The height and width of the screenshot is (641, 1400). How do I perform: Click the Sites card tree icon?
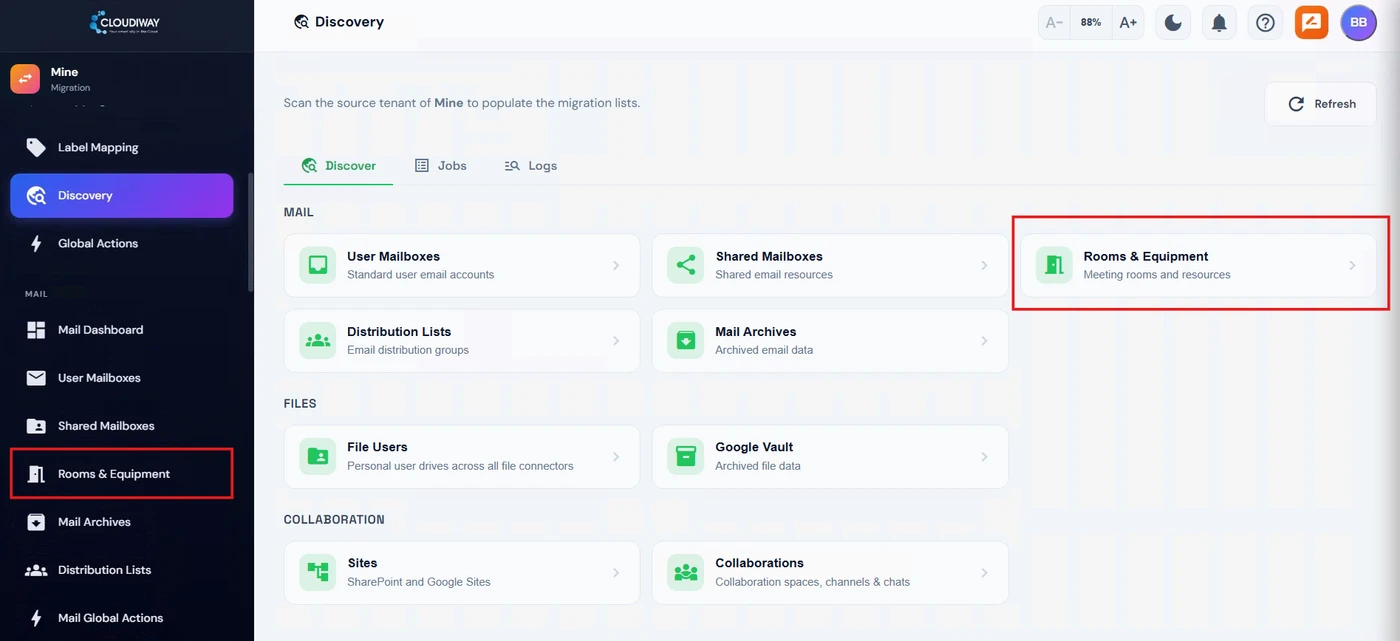(318, 572)
